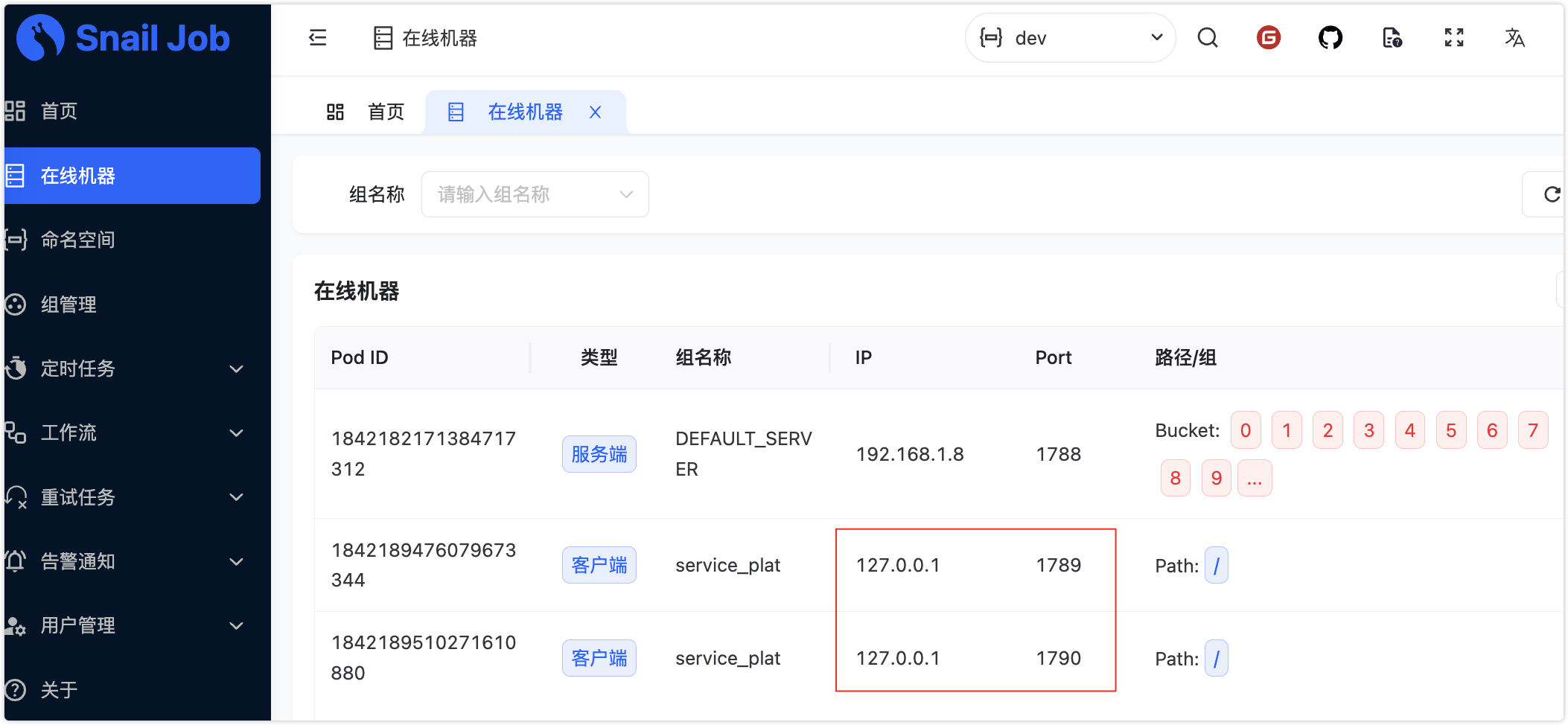Toggle fullscreen mode icon

coord(1453,38)
